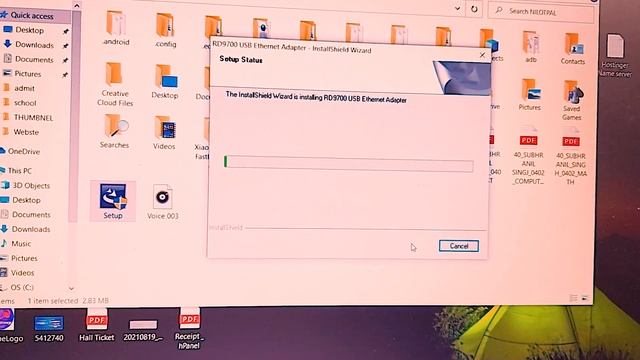The height and width of the screenshot is (360, 640).
Task: Open the Desktop folder icon in file list
Action: [165, 82]
